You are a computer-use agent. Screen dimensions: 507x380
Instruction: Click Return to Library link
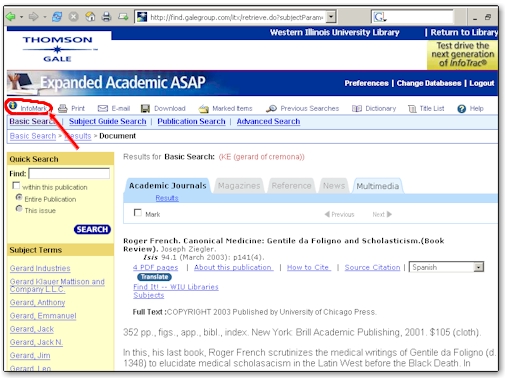coord(464,32)
